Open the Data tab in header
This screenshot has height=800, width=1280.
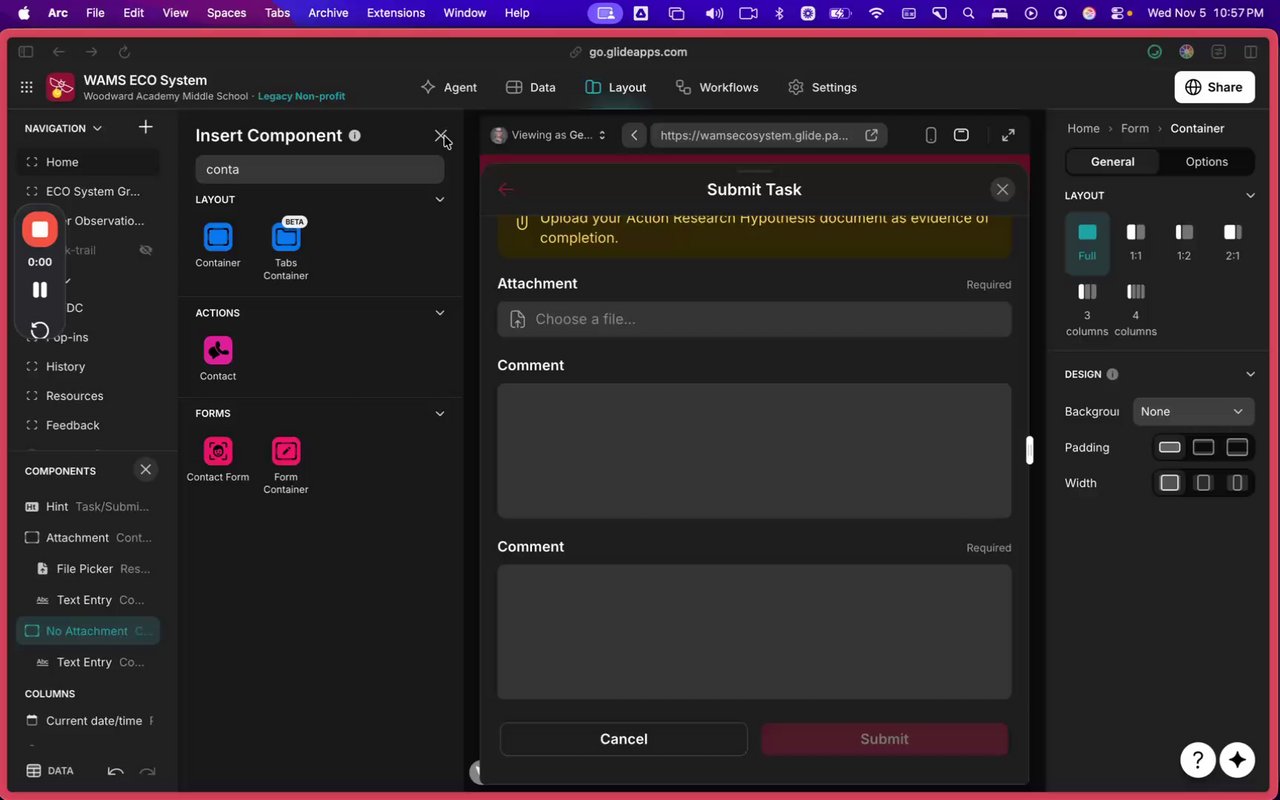click(531, 87)
